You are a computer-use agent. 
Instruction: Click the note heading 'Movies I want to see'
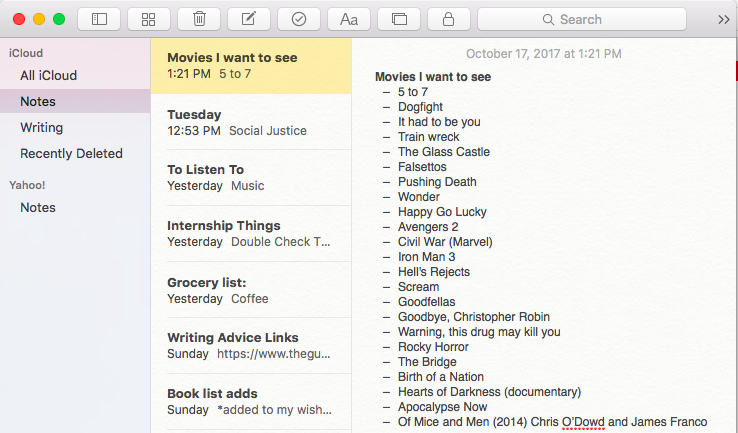pos(433,77)
